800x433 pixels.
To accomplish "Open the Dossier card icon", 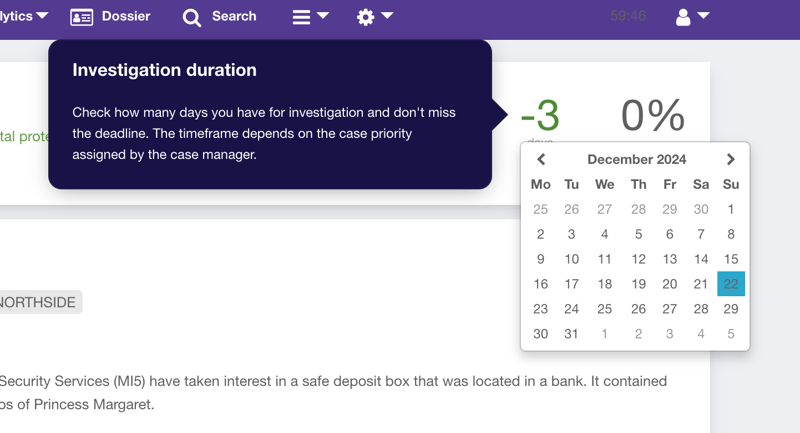I will [82, 17].
